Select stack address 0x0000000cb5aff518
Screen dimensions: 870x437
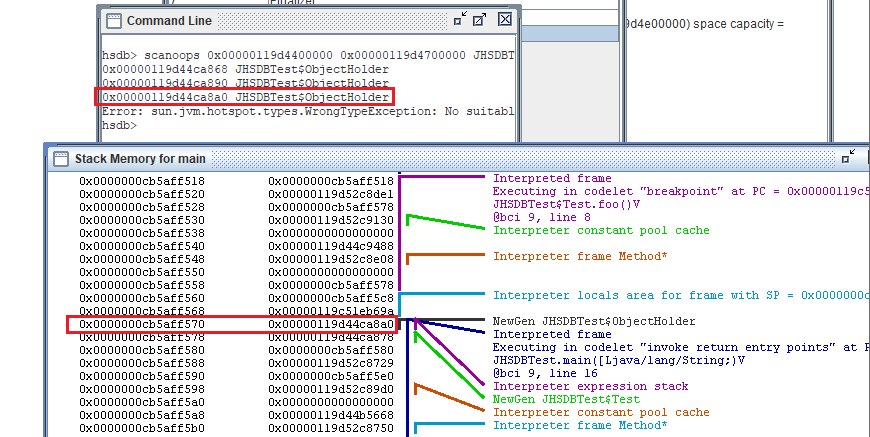142,180
